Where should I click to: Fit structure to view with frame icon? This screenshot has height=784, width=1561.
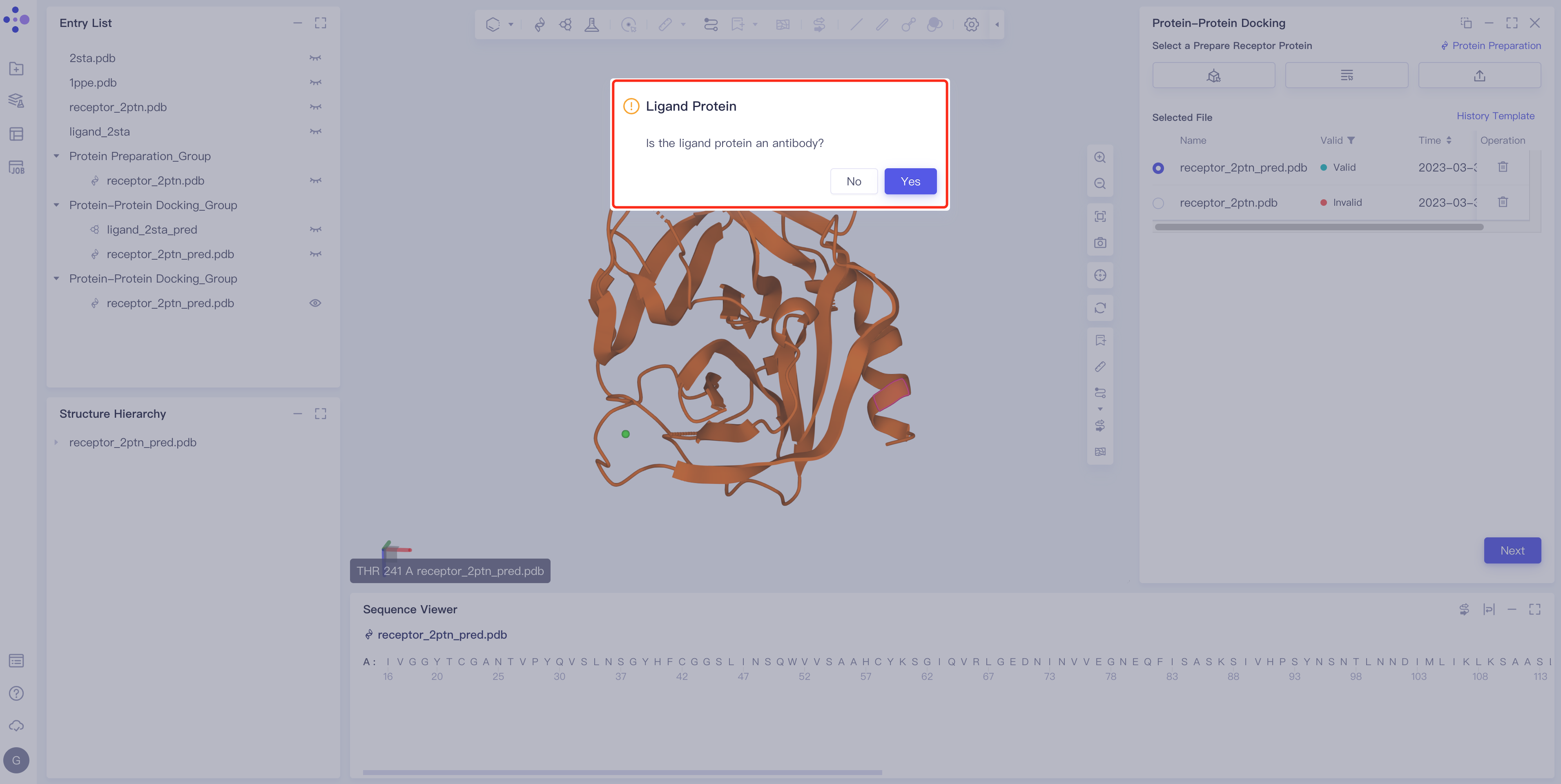pyautogui.click(x=1100, y=216)
